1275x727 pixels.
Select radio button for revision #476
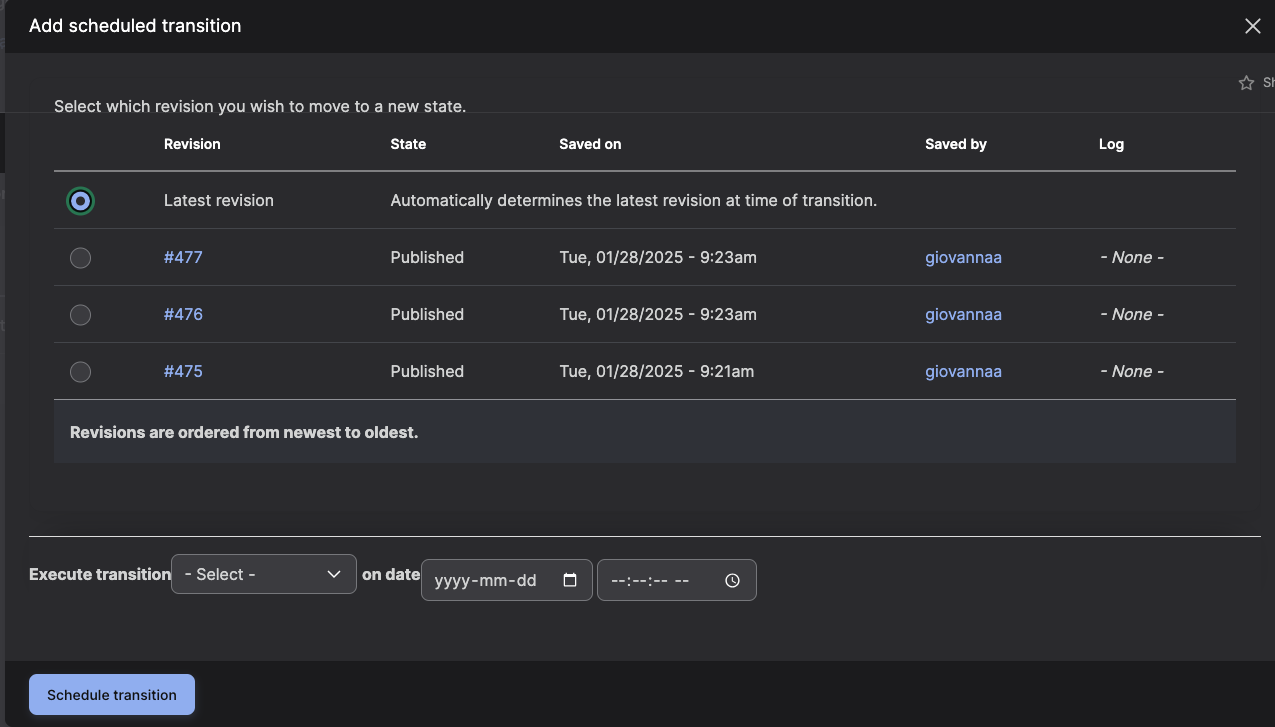[x=81, y=315]
